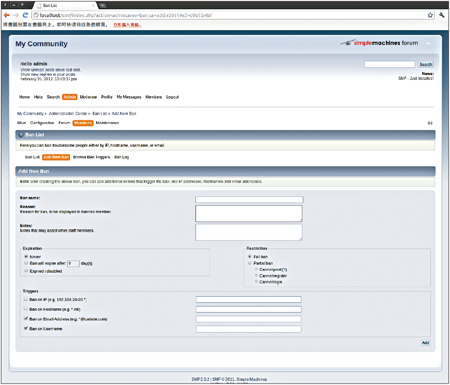Collapse the header with the upper arrow icon

(428, 43)
